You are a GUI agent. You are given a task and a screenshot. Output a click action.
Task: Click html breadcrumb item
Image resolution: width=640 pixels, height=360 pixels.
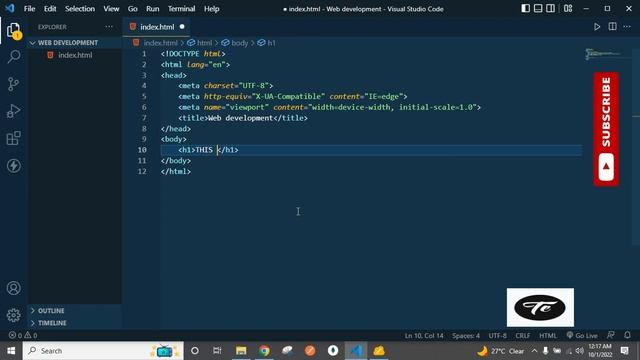point(204,43)
